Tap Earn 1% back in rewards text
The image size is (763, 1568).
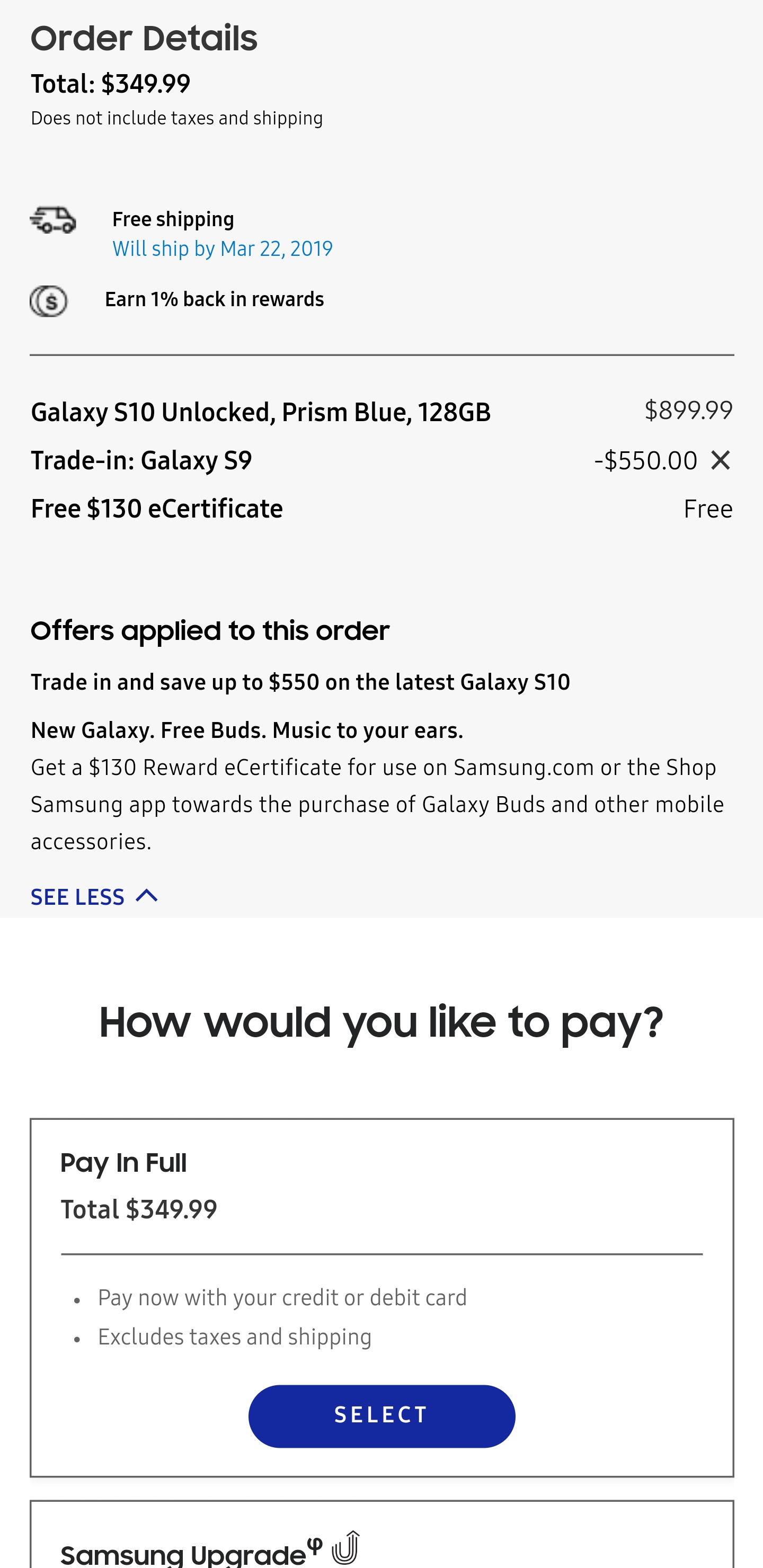215,299
